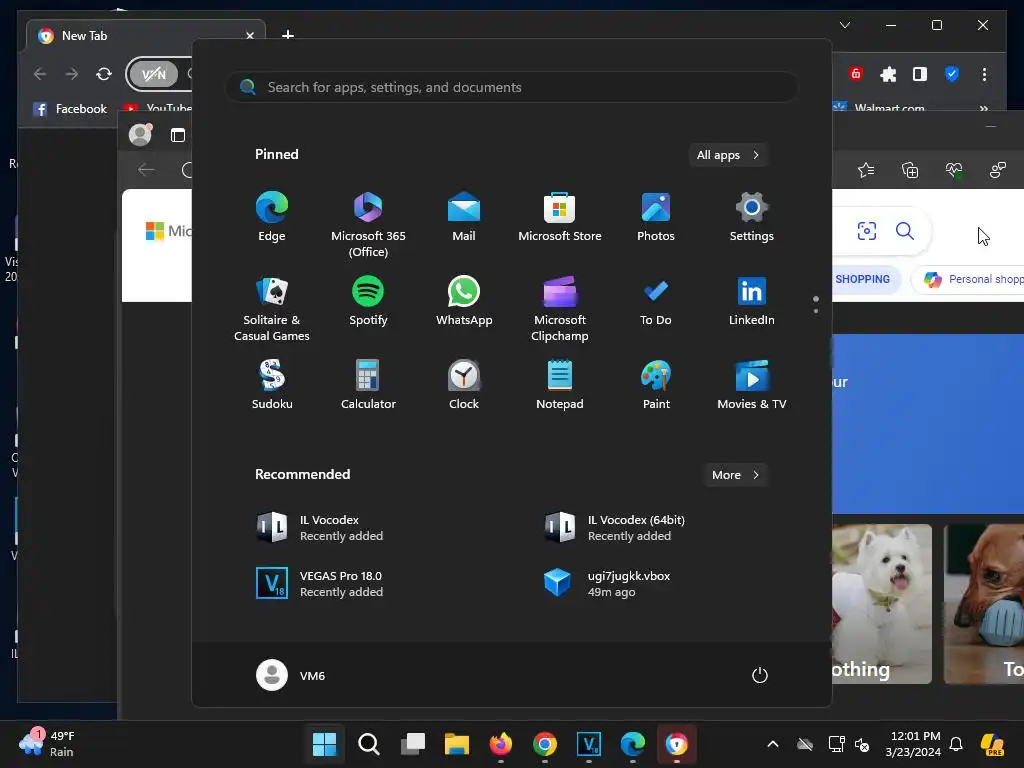The width and height of the screenshot is (1024, 768).
Task: Expand tab search chevron in Brave
Action: 844,25
